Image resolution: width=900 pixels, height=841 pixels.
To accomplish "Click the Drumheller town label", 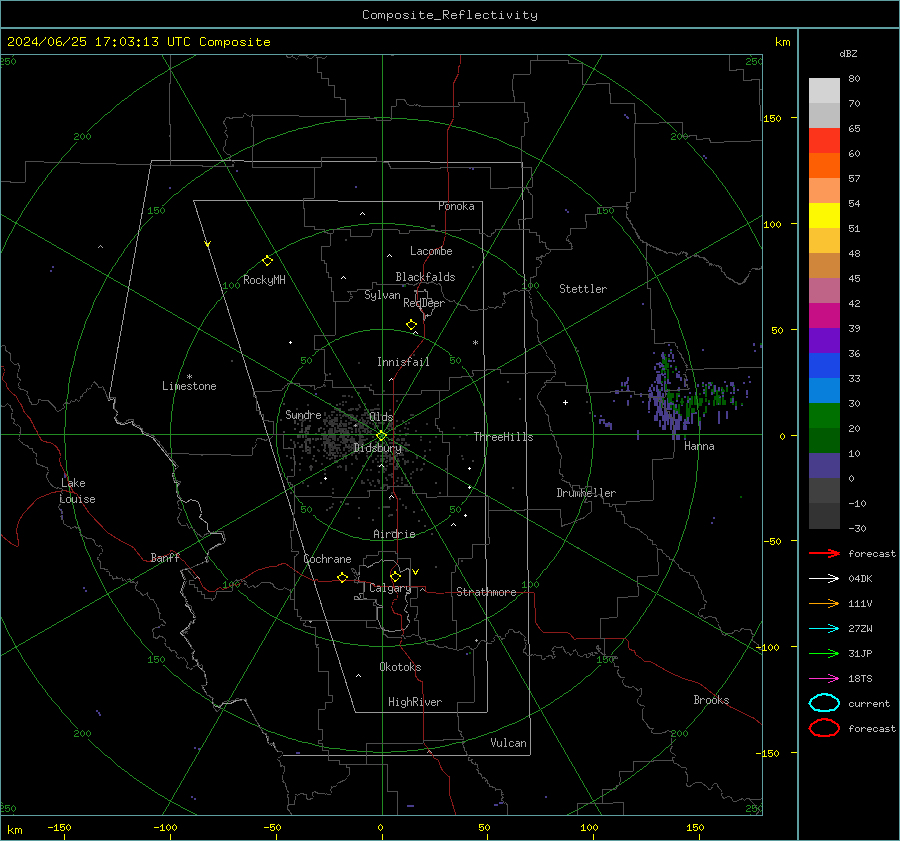I will point(586,493).
